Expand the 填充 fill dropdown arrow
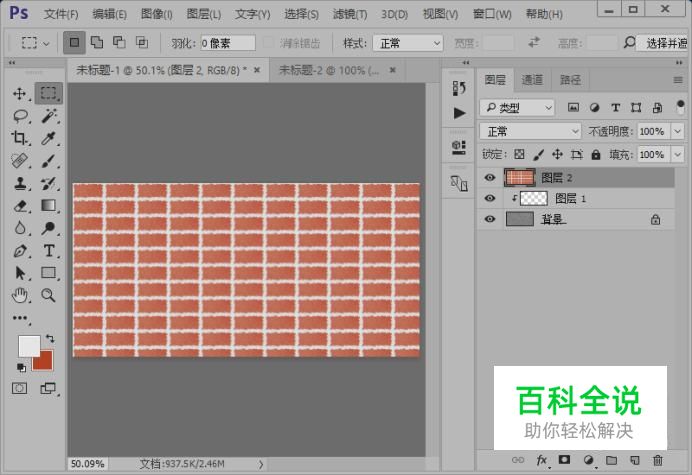This screenshot has height=475, width=692. tap(677, 155)
